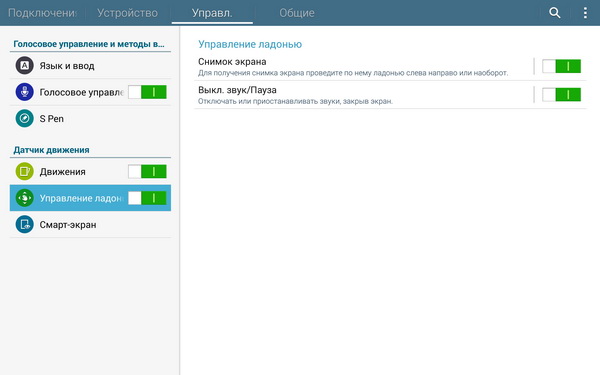Image resolution: width=600 pixels, height=375 pixels.
Task: Open the S Pen settings entry
Action: pyautogui.click(x=90, y=119)
